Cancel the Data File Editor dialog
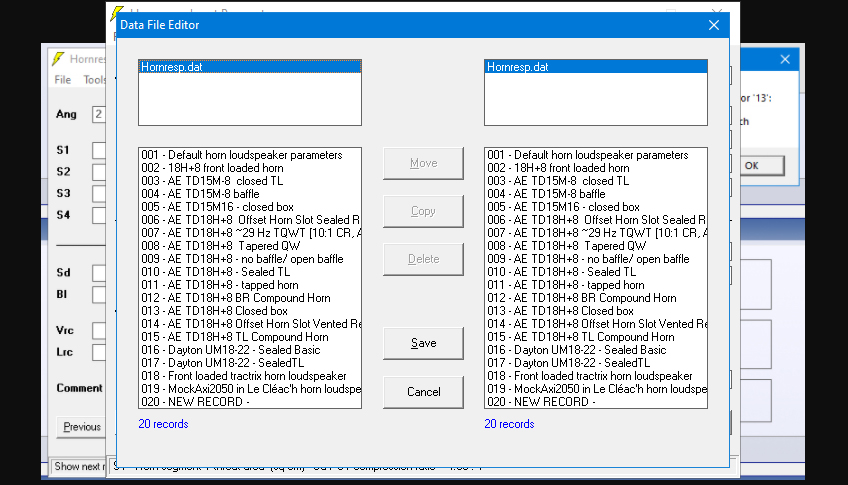The height and width of the screenshot is (485, 848). 423,391
